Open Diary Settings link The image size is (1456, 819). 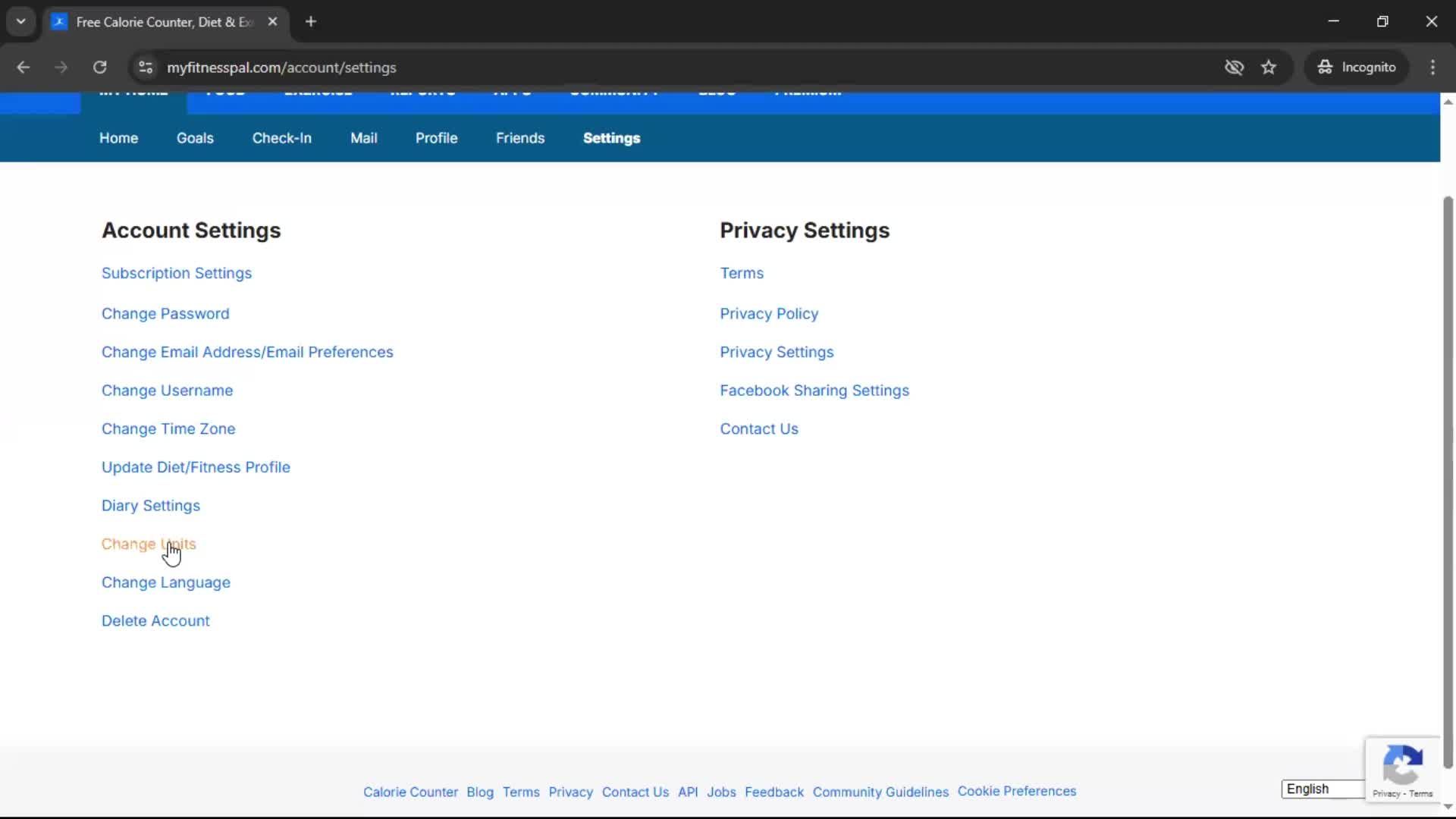[x=151, y=506]
